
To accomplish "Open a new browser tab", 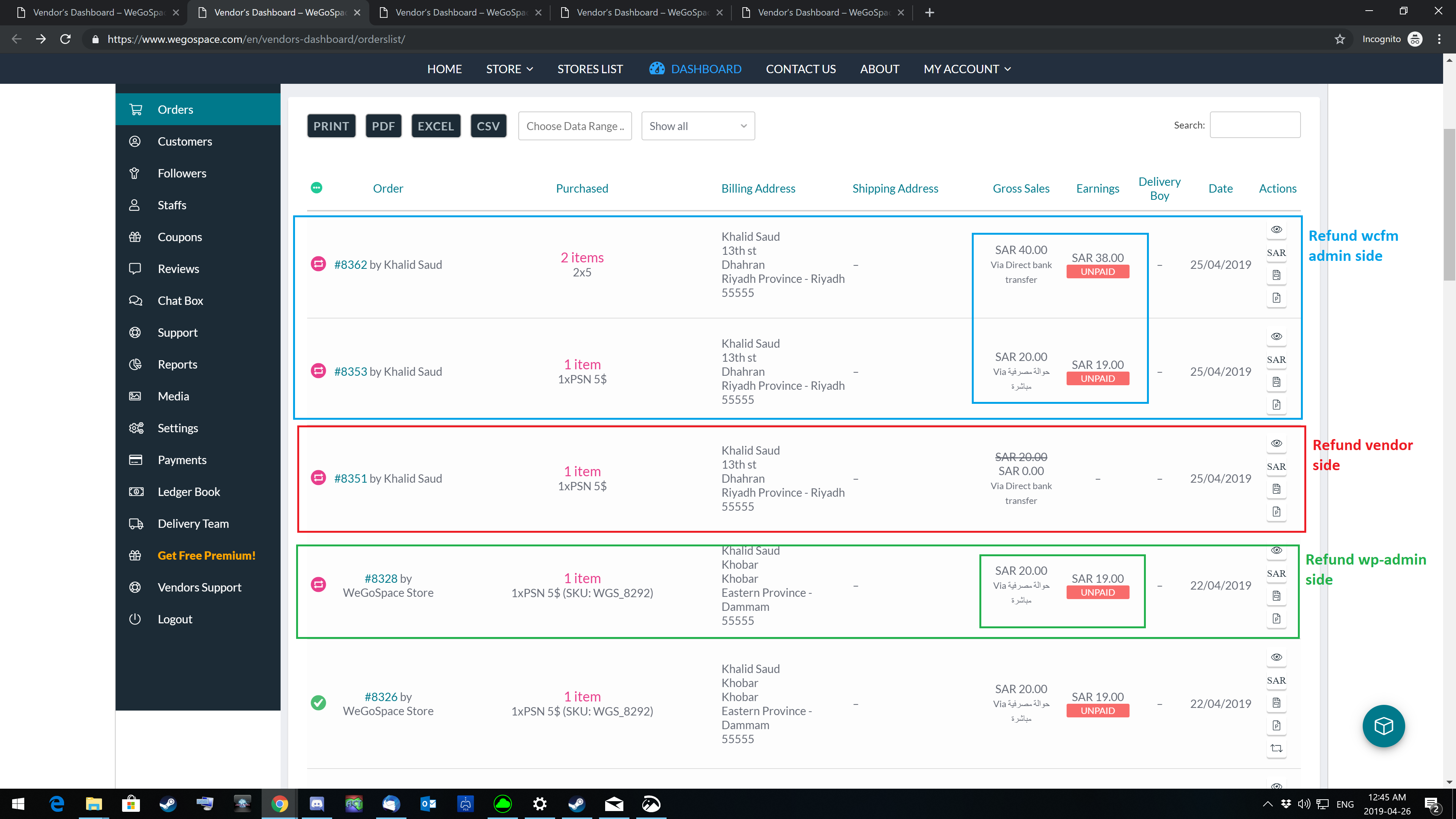I will [929, 13].
